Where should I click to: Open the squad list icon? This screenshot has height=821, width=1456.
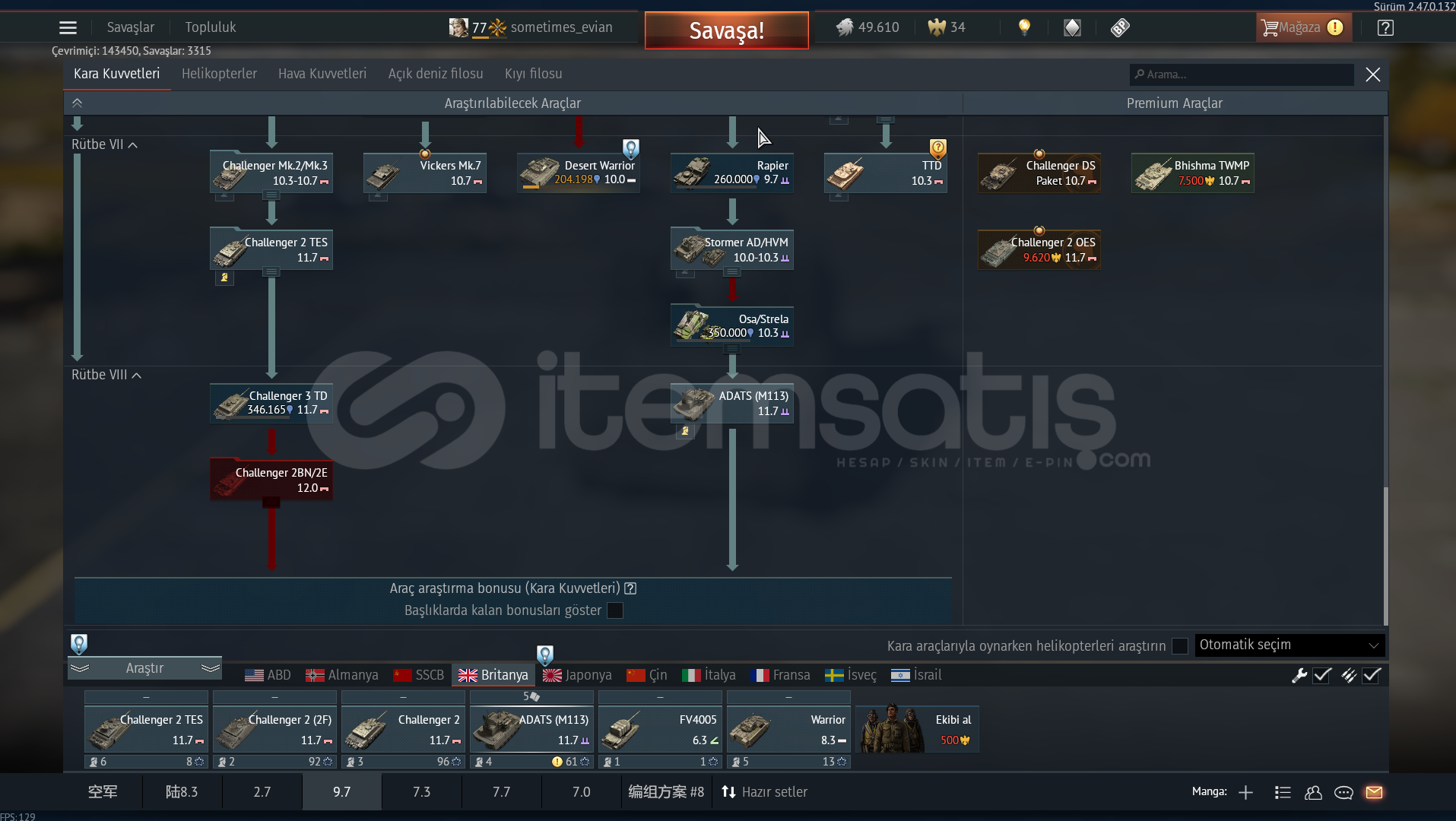click(1283, 793)
